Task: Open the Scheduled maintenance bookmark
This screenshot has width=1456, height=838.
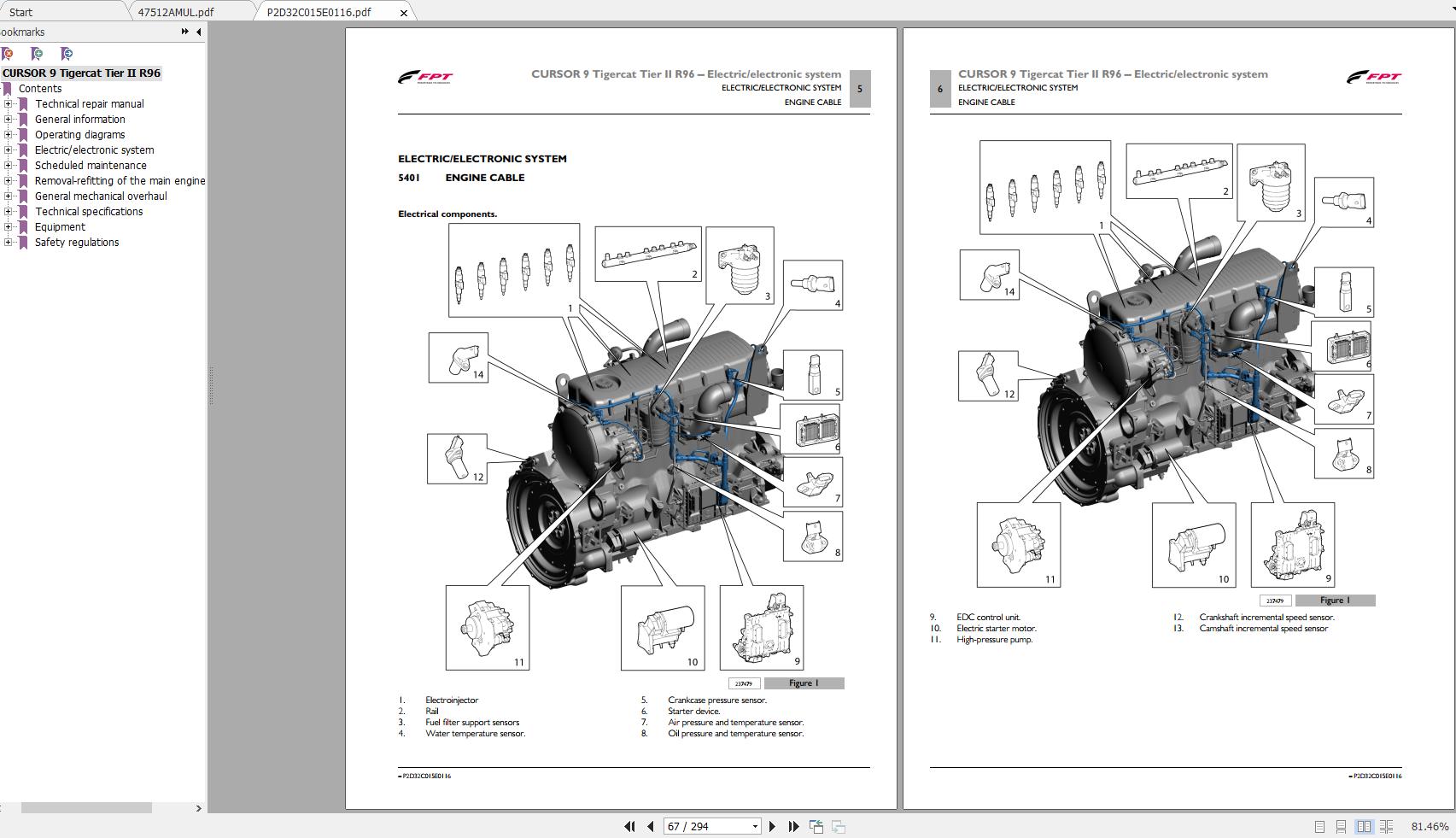Action: [x=89, y=165]
